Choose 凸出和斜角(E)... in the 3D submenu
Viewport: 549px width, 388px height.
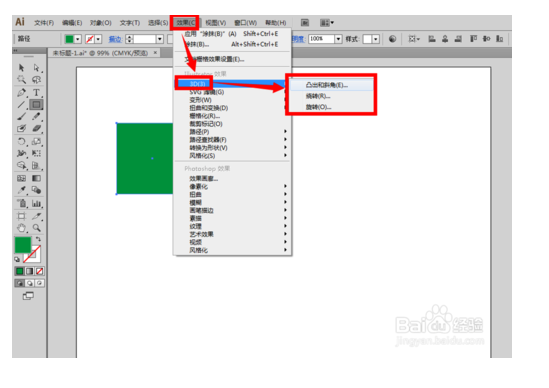[x=331, y=85]
